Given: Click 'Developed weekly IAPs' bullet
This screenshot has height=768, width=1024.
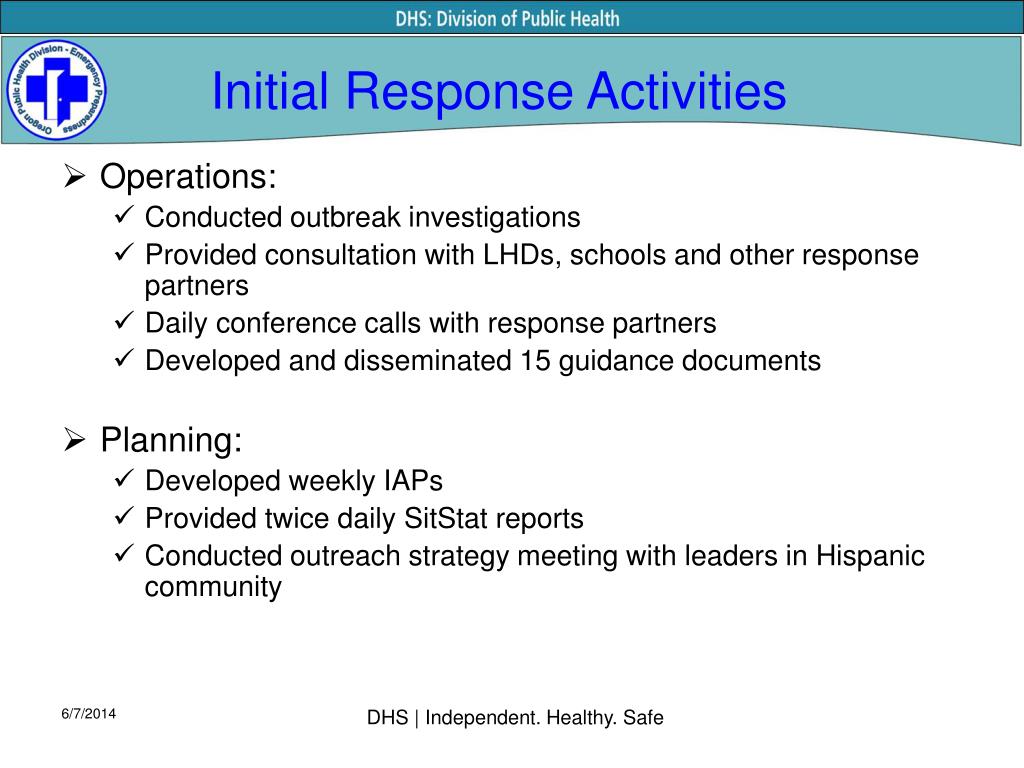Looking at the screenshot, I should [294, 481].
